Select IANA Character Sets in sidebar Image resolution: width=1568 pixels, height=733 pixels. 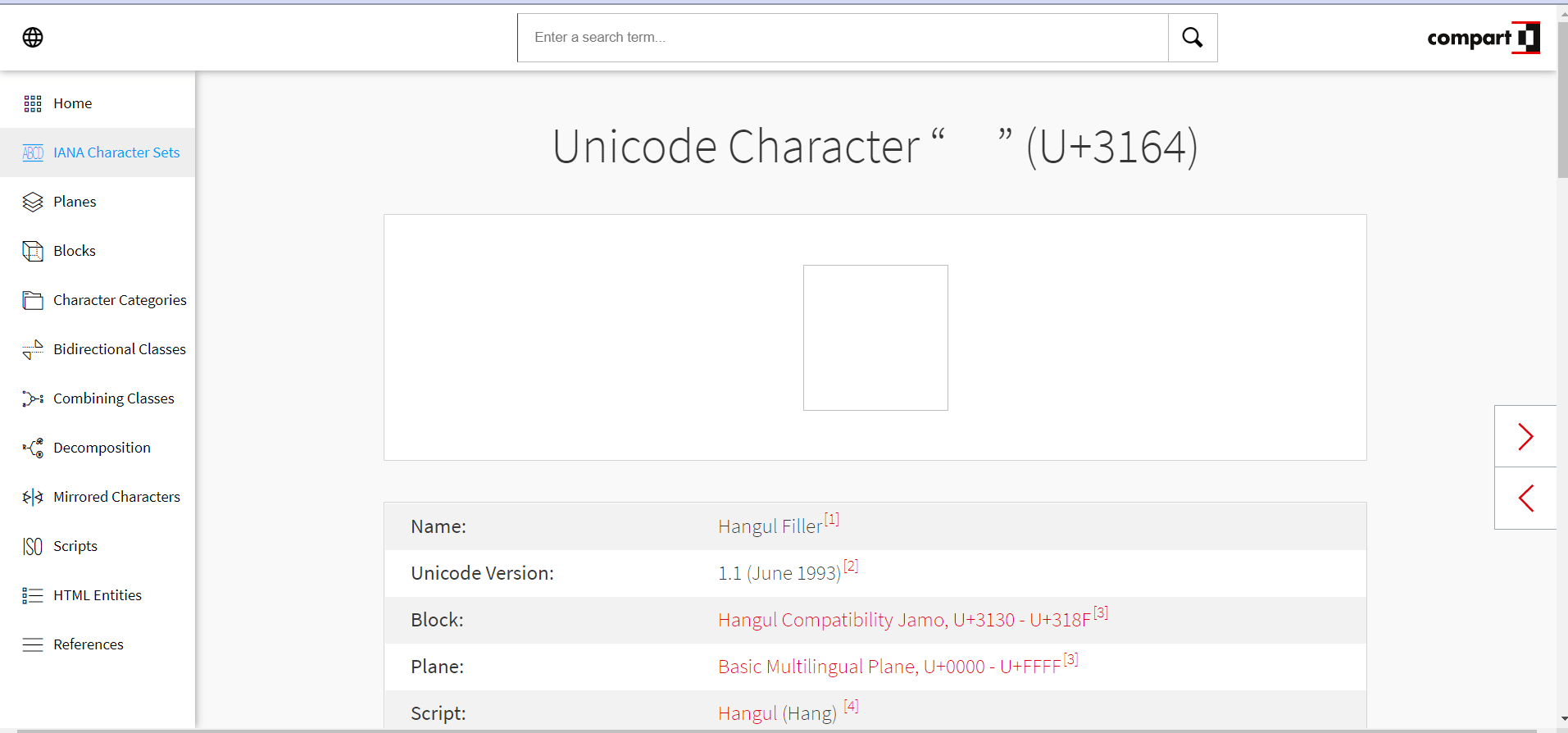click(x=116, y=153)
